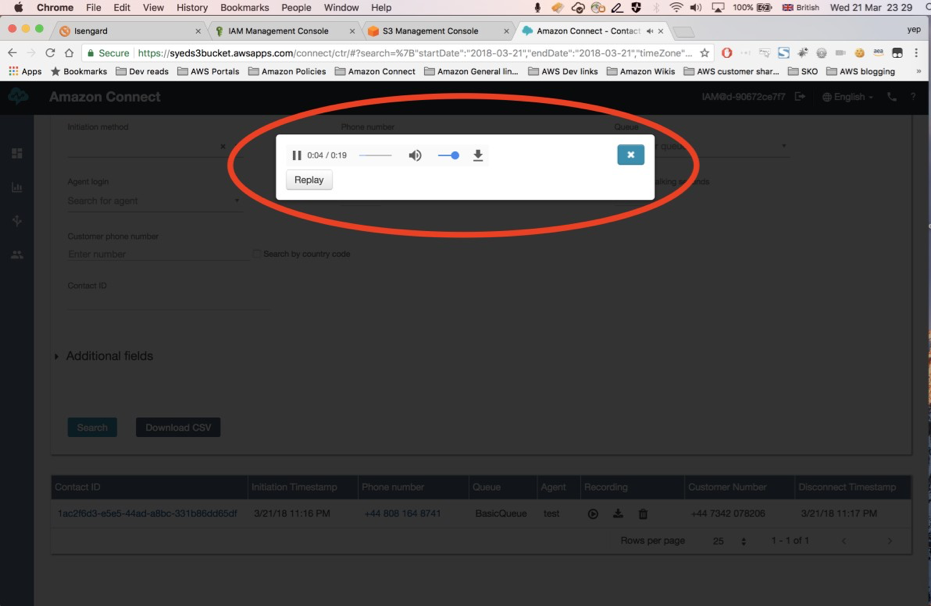Open the Apps bookmarks shortcut
This screenshot has width=931, height=606.
pyautogui.click(x=25, y=71)
